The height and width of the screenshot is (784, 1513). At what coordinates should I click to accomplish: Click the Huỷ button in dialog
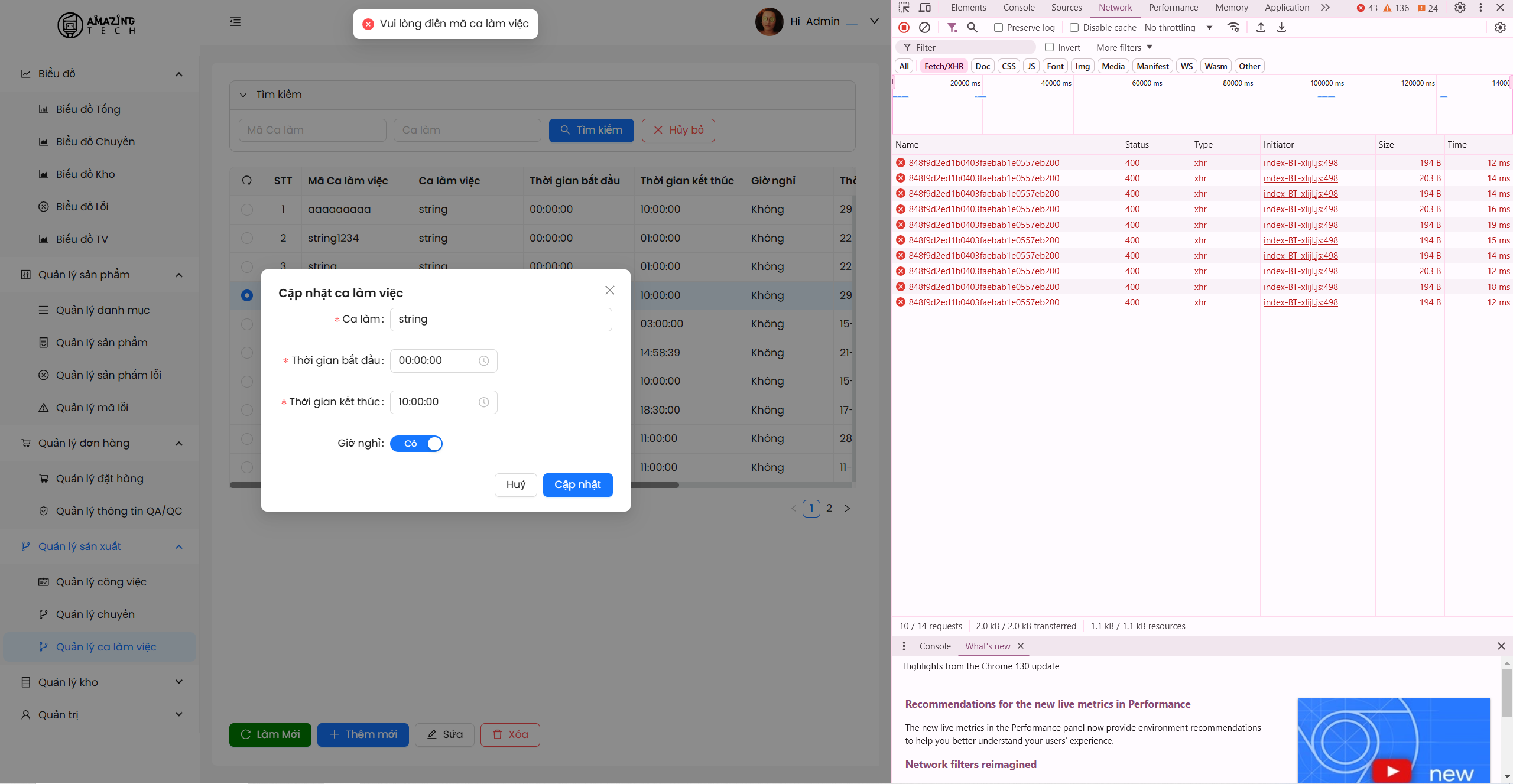(515, 485)
